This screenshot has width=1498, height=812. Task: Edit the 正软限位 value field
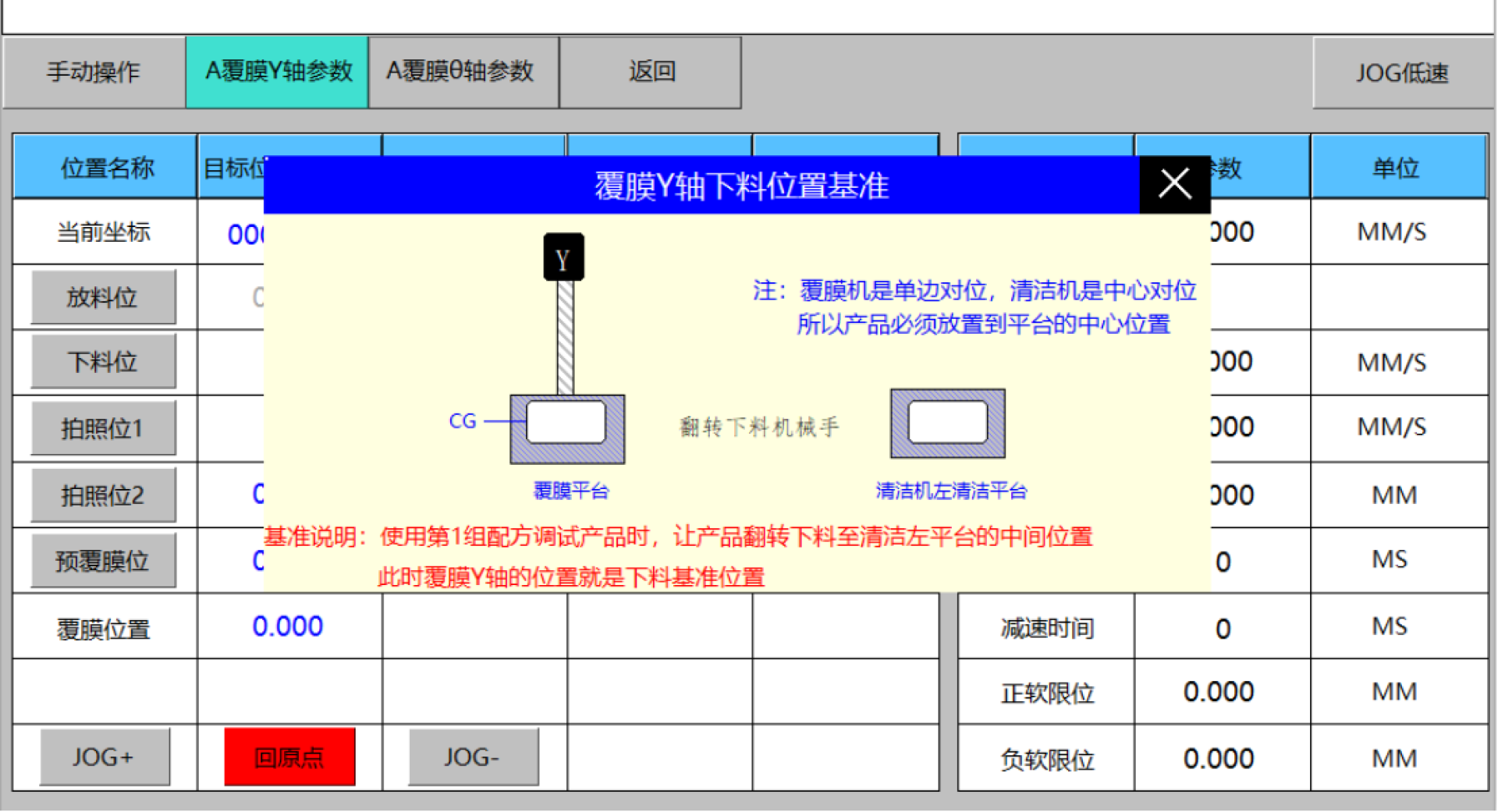[1221, 692]
